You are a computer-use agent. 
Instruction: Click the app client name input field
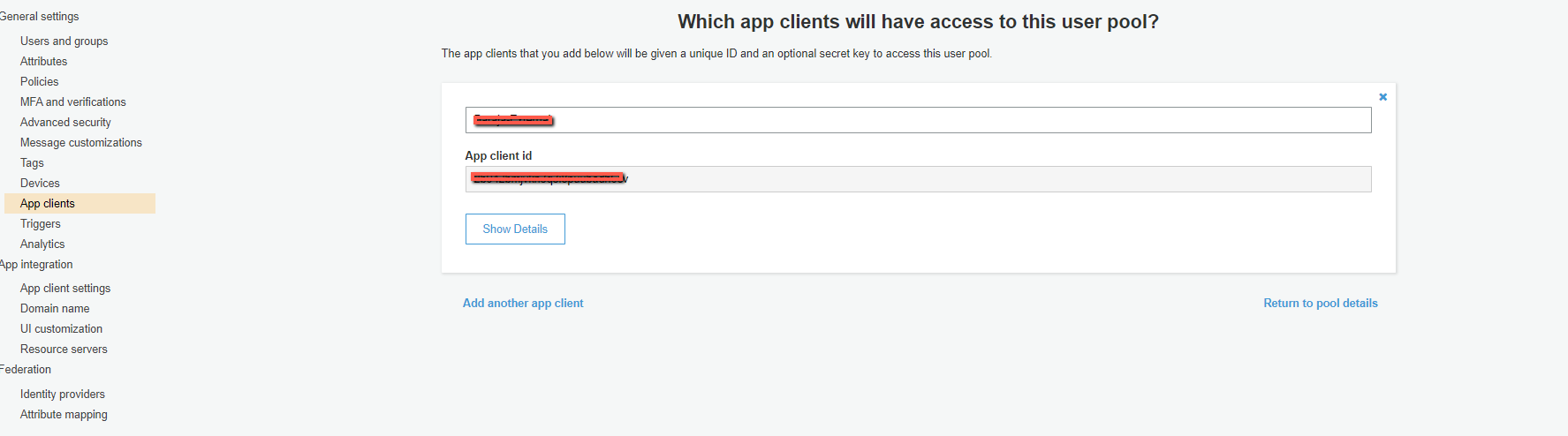[918, 120]
